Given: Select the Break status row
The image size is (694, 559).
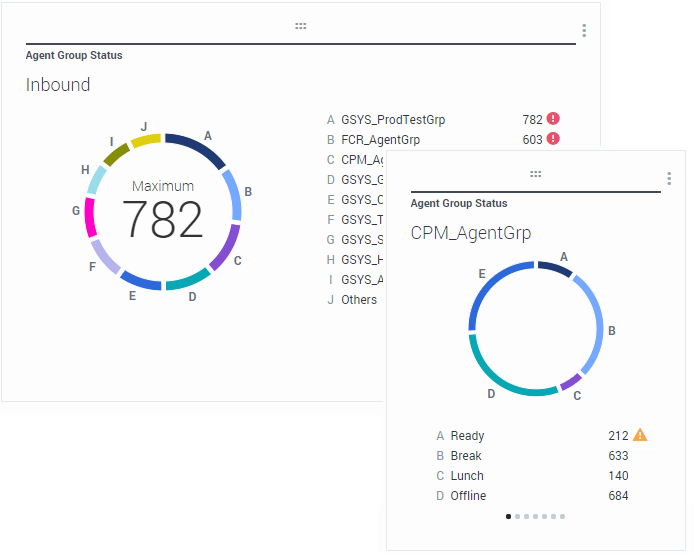Looking at the screenshot, I should 532,455.
